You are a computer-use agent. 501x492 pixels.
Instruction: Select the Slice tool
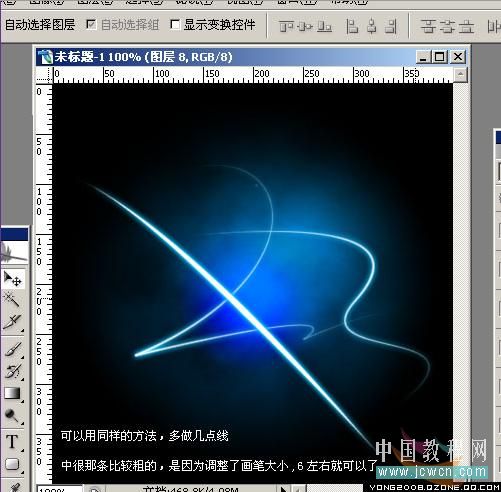tap(12, 321)
